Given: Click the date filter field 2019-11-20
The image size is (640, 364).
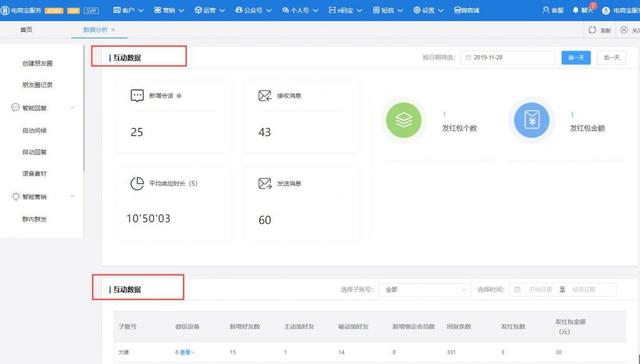Looking at the screenshot, I should 508,58.
